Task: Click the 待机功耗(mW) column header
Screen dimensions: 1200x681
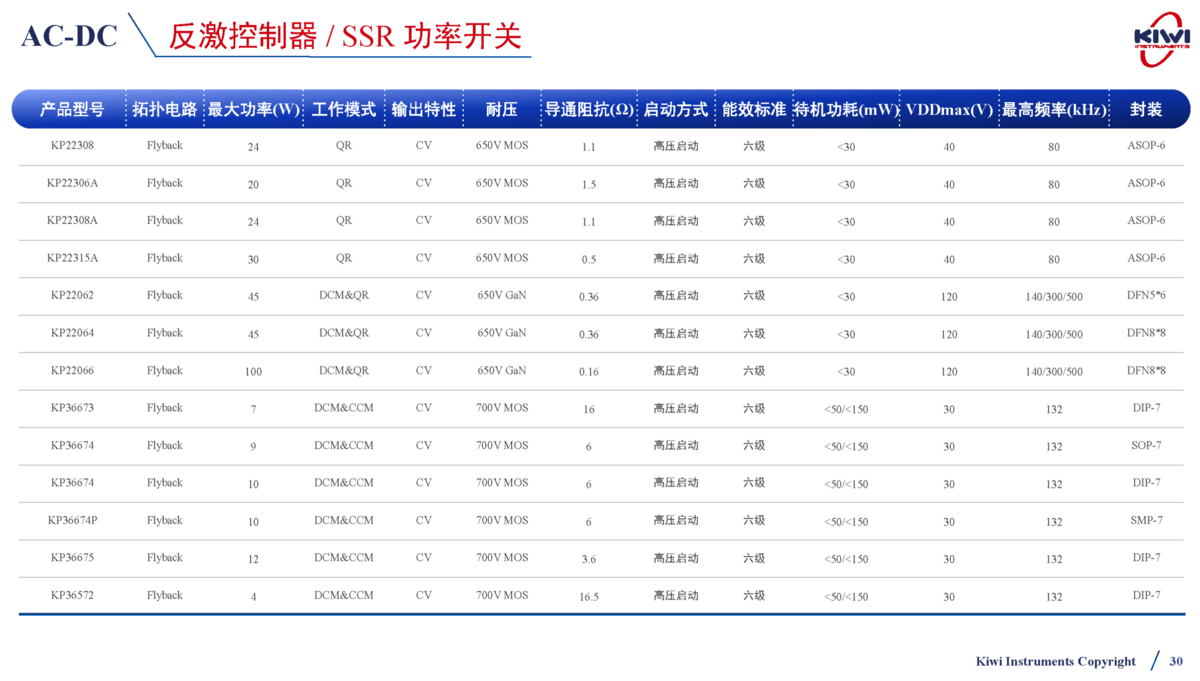Action: 846,109
